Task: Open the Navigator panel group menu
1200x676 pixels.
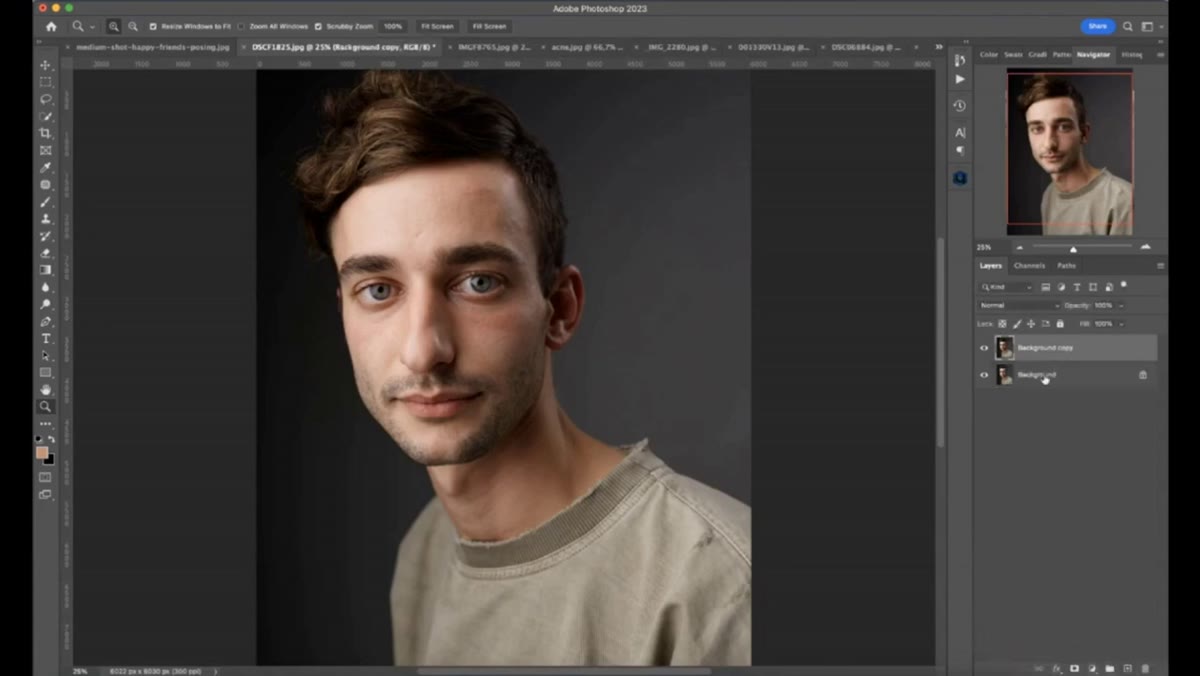Action: 1160,55
